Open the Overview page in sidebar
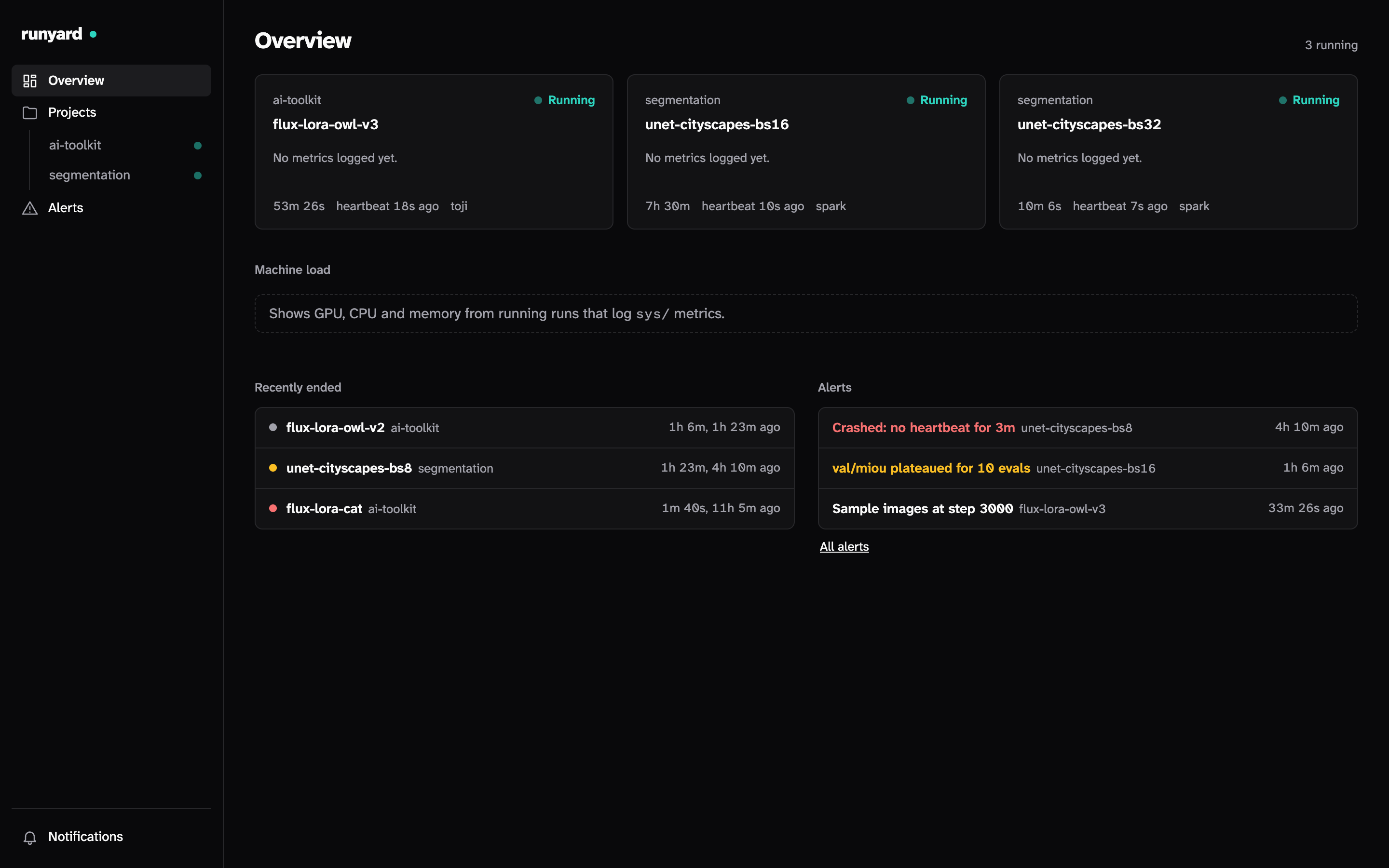Viewport: 1389px width, 868px height. coord(111,81)
